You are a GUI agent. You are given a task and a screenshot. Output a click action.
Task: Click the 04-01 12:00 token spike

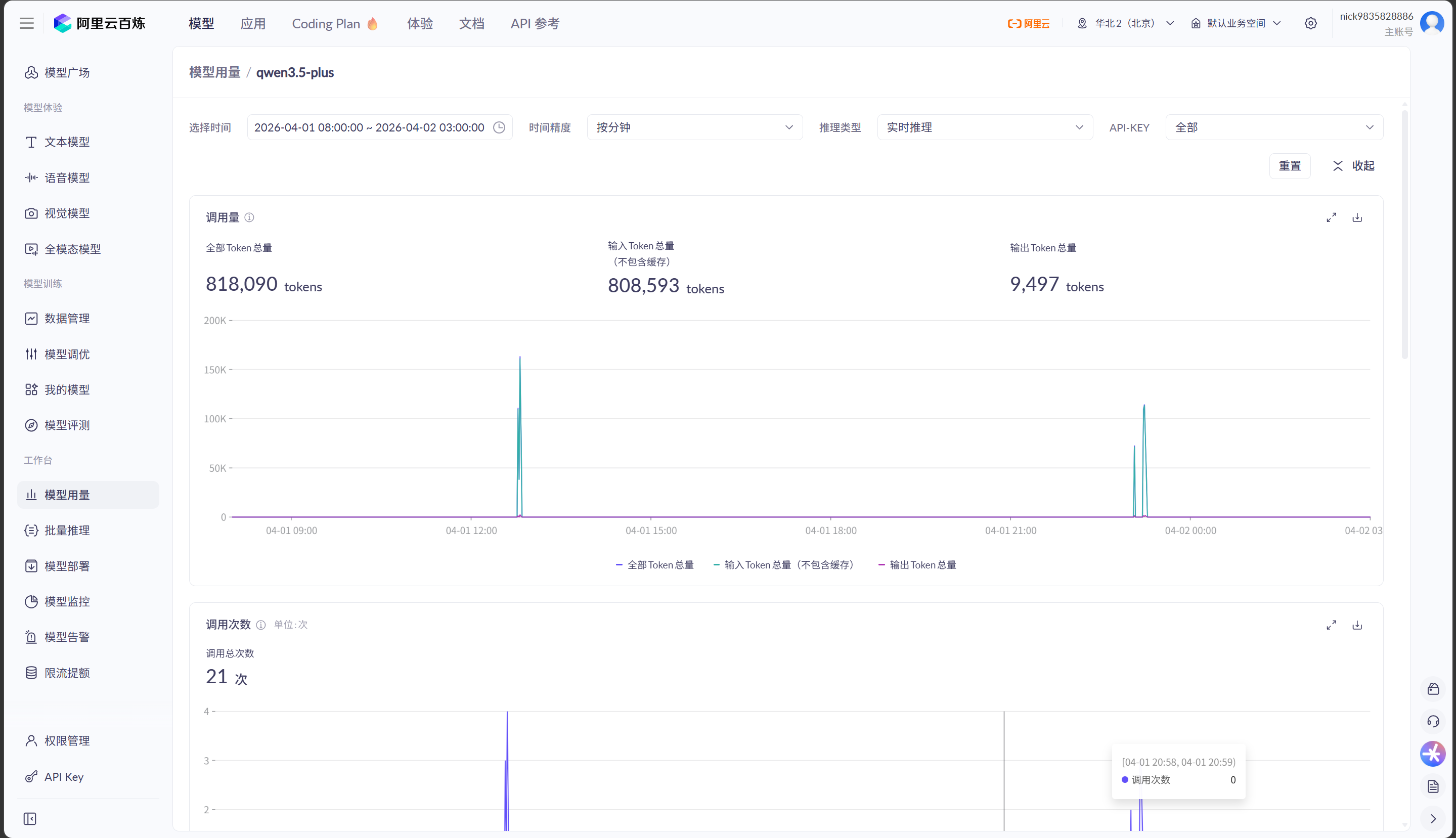point(520,437)
